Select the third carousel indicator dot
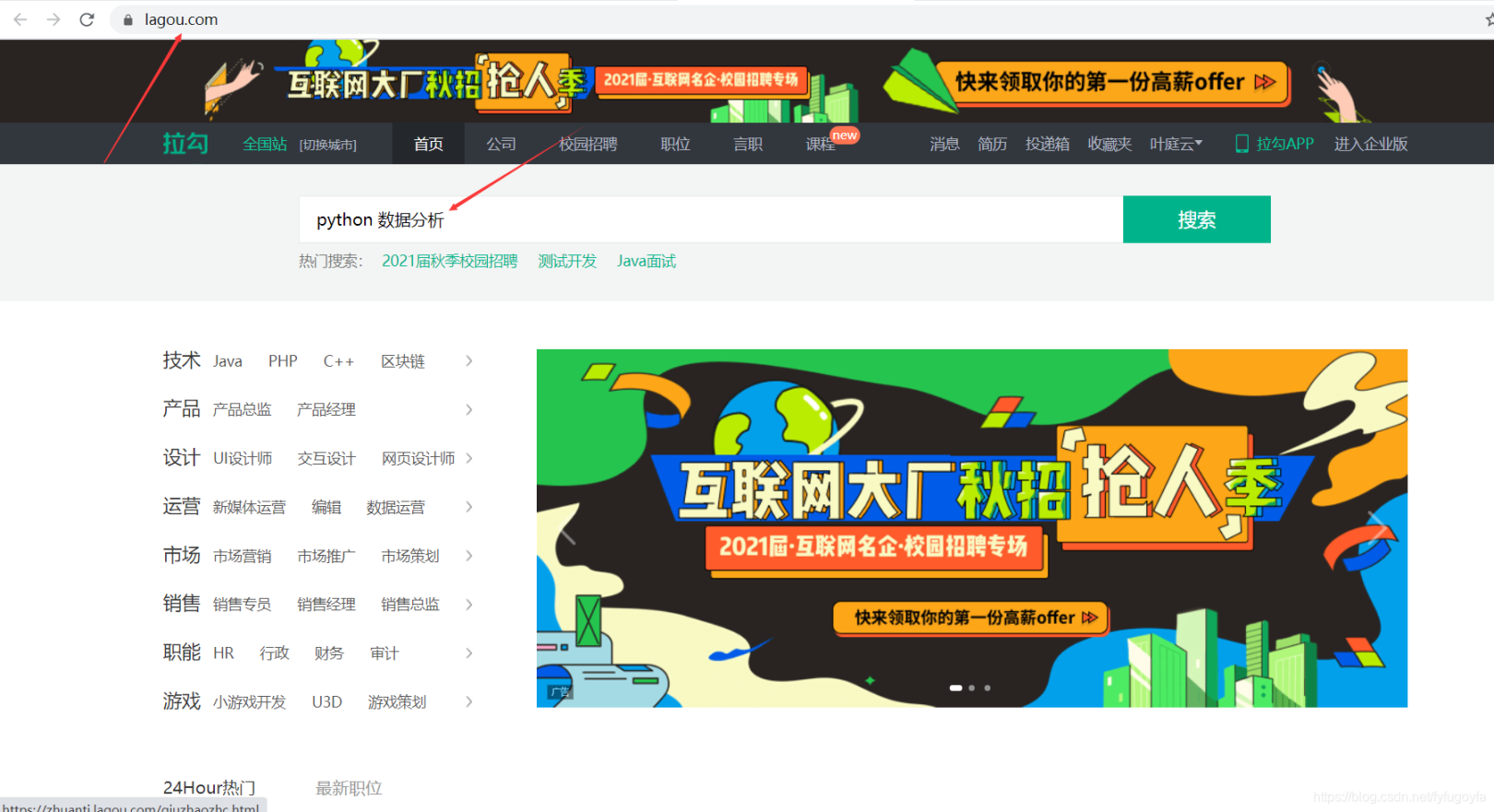This screenshot has width=1494, height=812. pos(988,688)
